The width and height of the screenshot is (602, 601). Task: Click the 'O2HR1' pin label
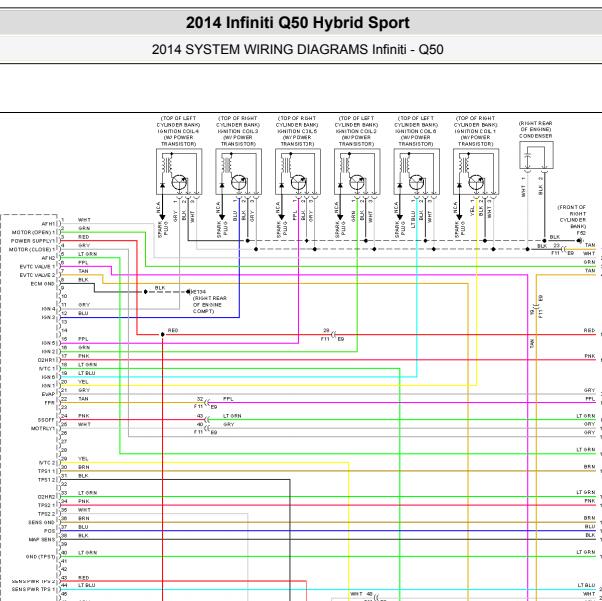point(46,360)
